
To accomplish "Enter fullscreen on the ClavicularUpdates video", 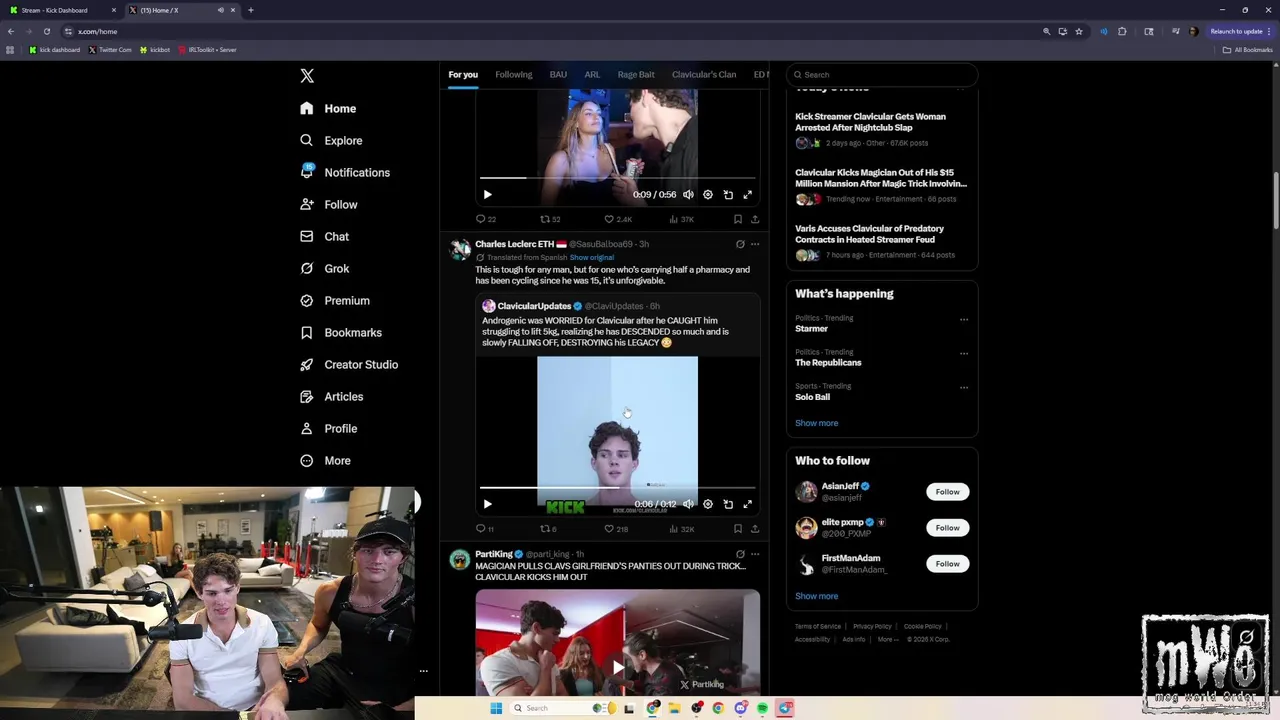I will click(747, 504).
